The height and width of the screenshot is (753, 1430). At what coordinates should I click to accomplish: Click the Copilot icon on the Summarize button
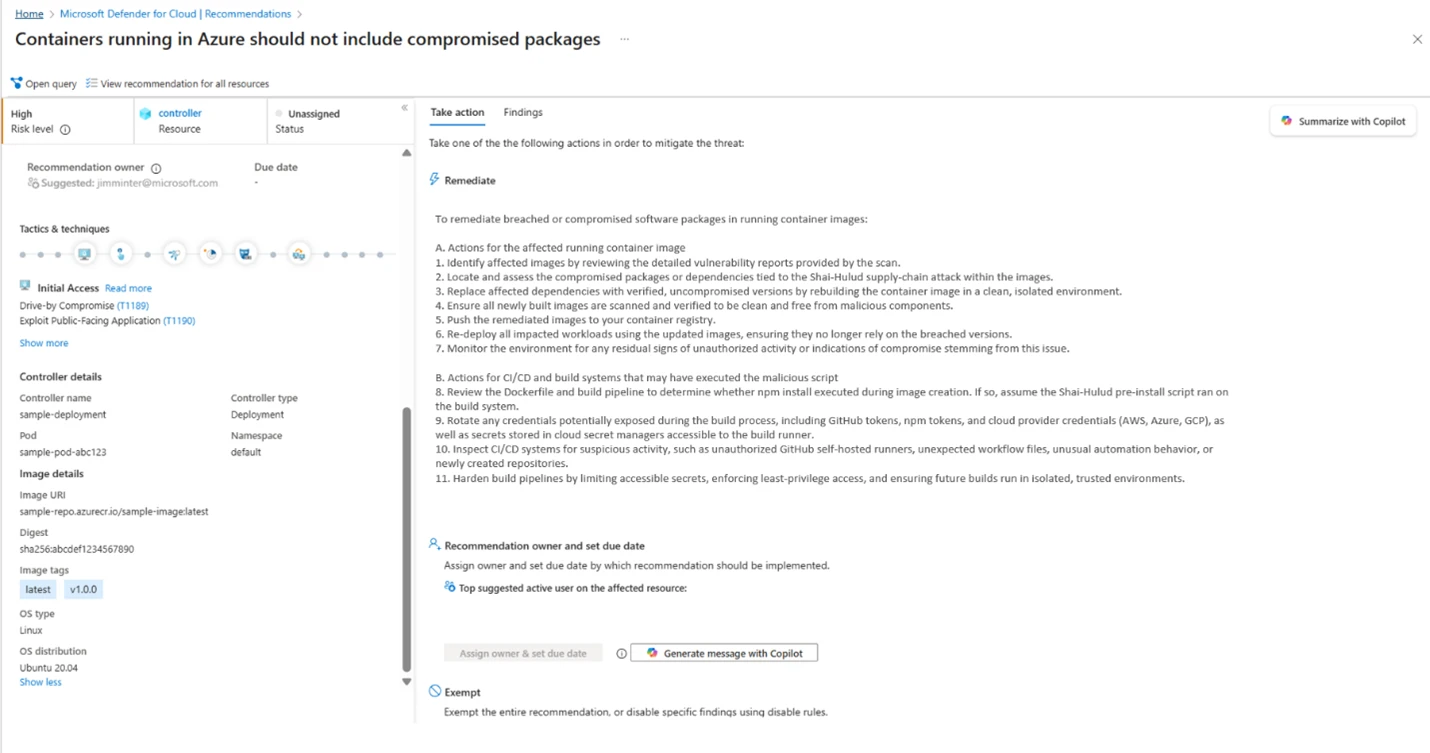click(1286, 120)
